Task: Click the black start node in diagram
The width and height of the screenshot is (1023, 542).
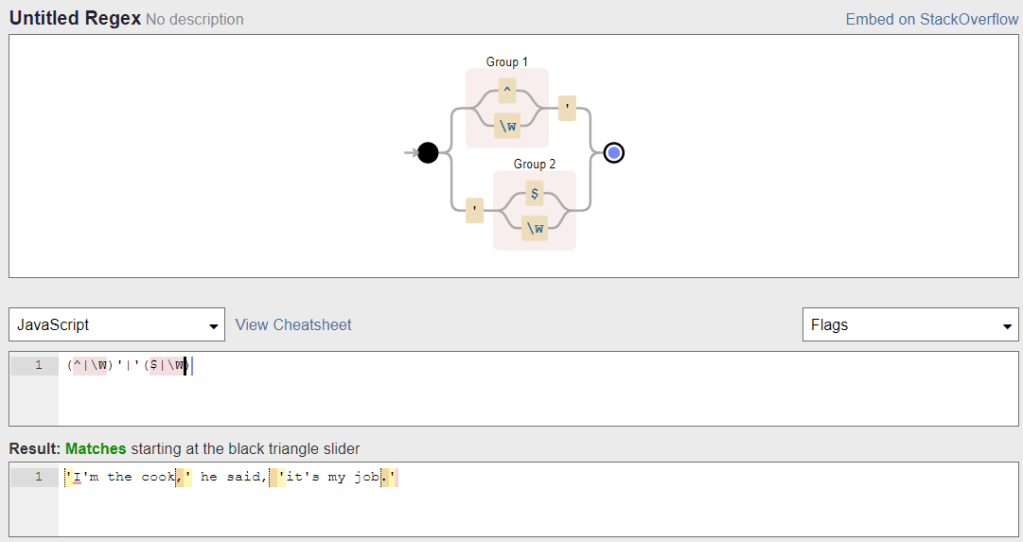Action: pyautogui.click(x=428, y=153)
